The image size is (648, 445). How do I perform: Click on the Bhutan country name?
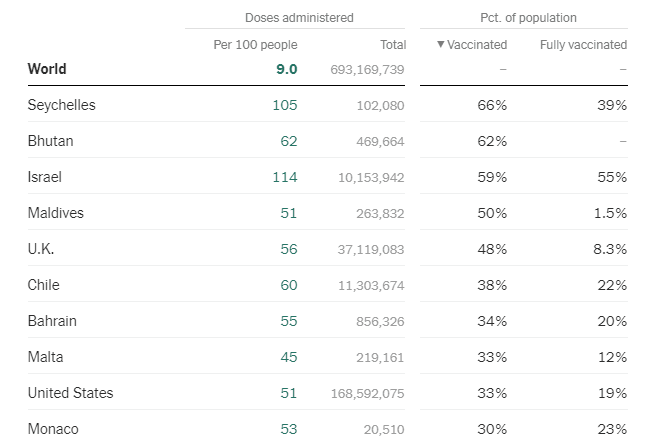[50, 141]
